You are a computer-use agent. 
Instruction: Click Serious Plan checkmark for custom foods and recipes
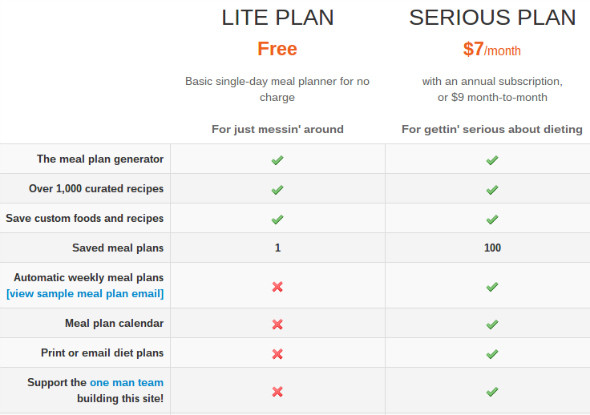(x=492, y=219)
